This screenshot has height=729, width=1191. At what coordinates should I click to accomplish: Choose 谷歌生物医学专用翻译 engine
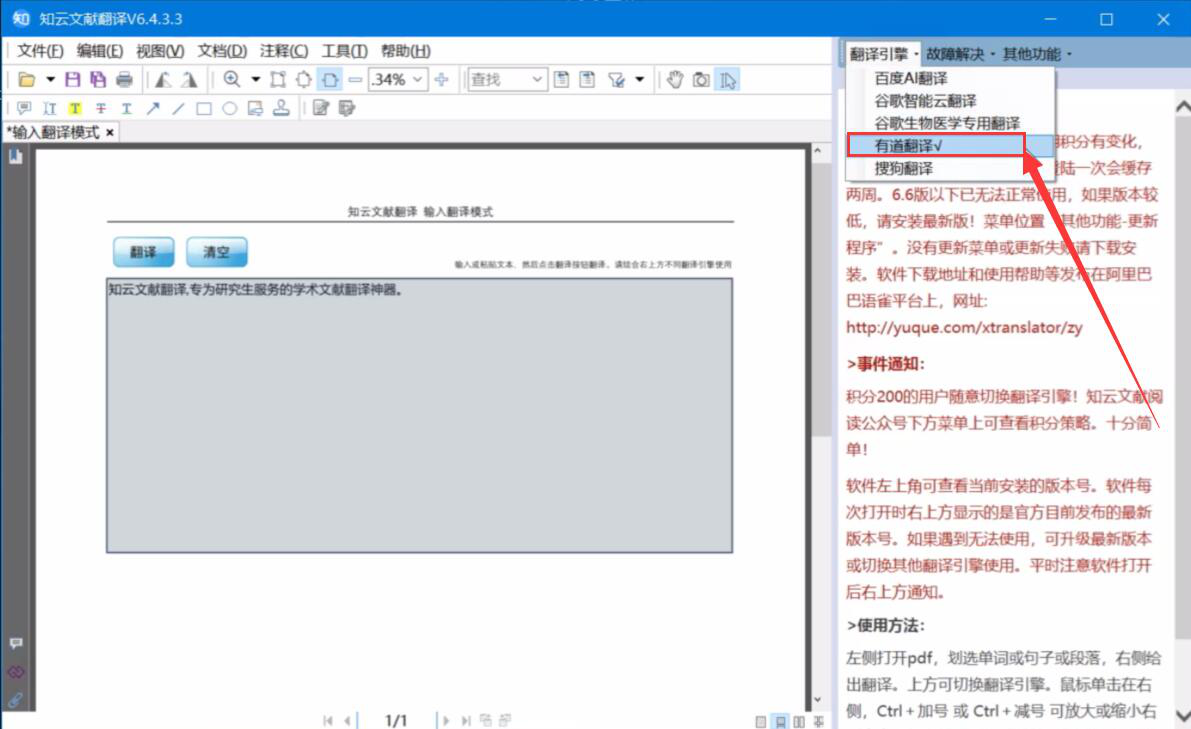(949, 123)
